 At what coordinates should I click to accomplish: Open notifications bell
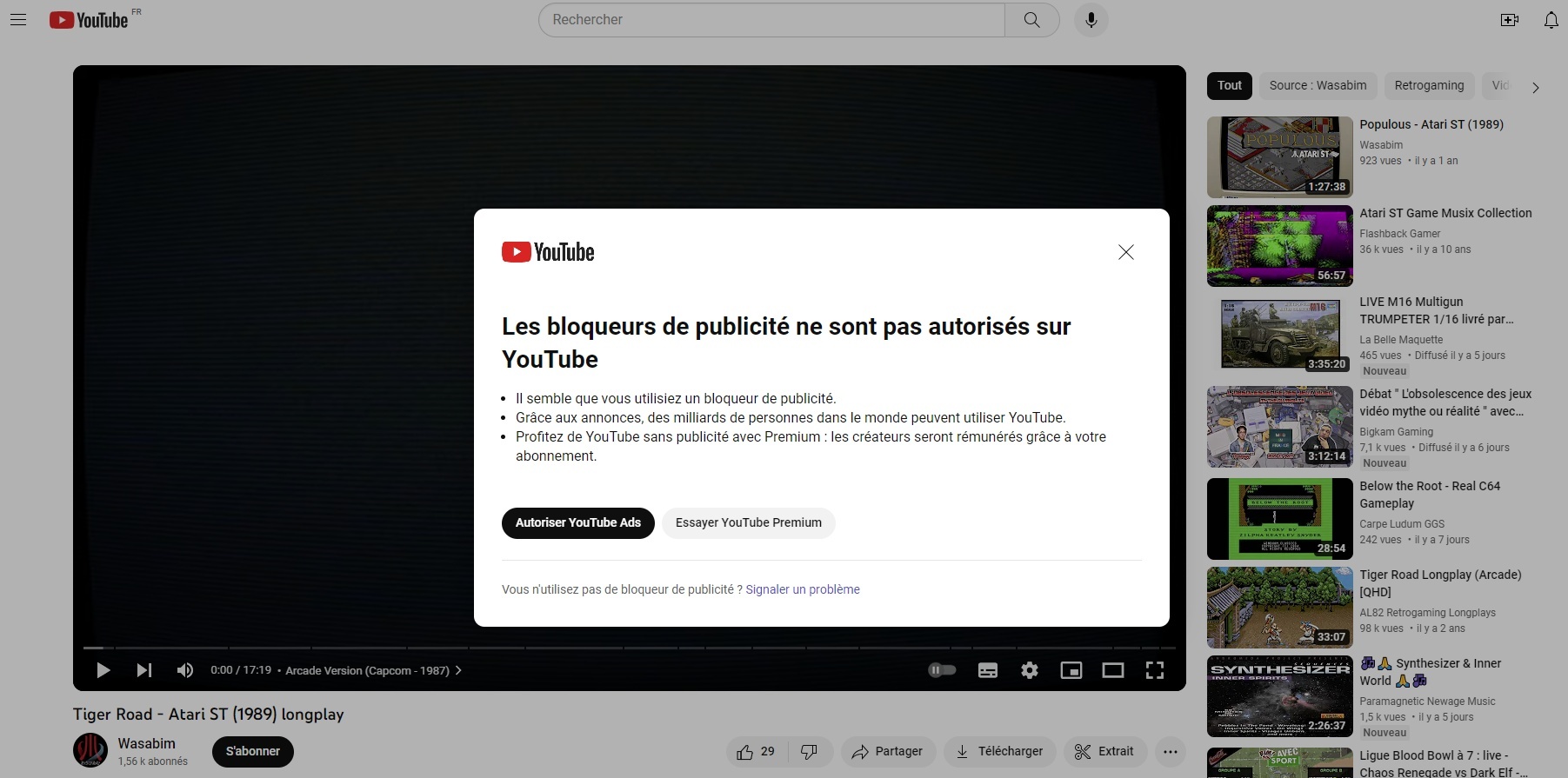point(1551,20)
